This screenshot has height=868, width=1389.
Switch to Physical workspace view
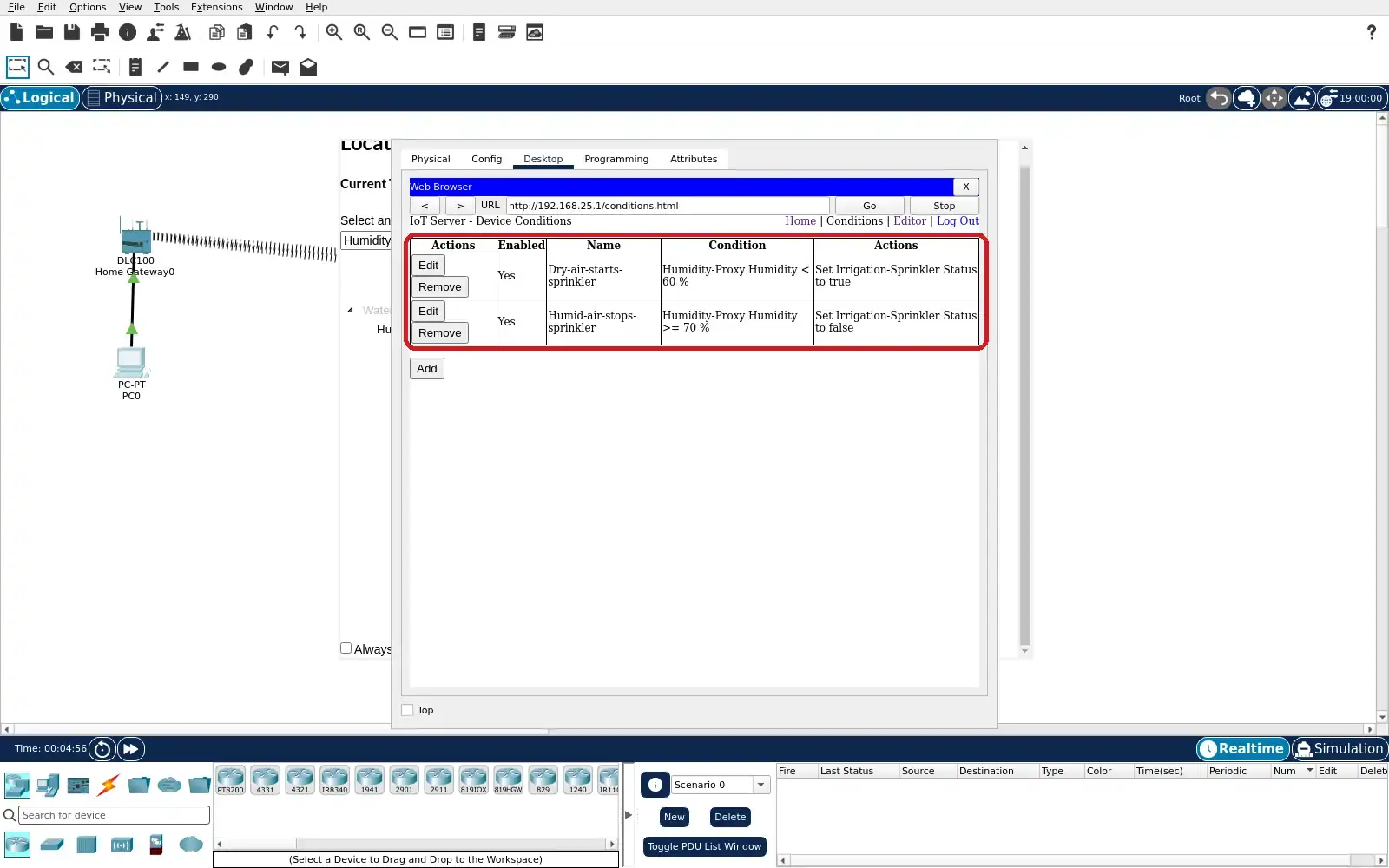pyautogui.click(x=122, y=98)
